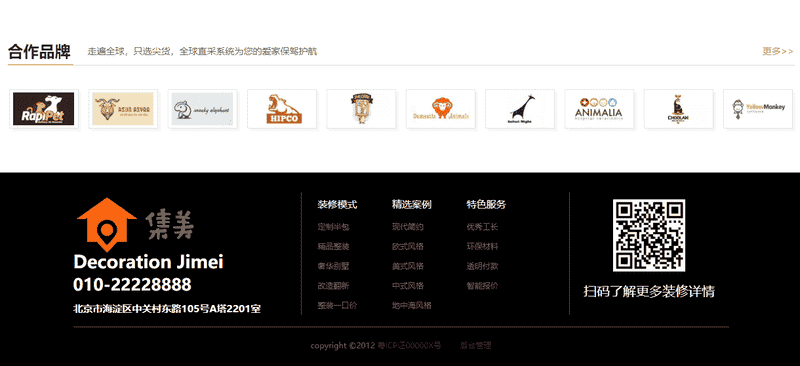Open the 环保材料 link
Viewport: 800px width, 366px height.
point(482,247)
